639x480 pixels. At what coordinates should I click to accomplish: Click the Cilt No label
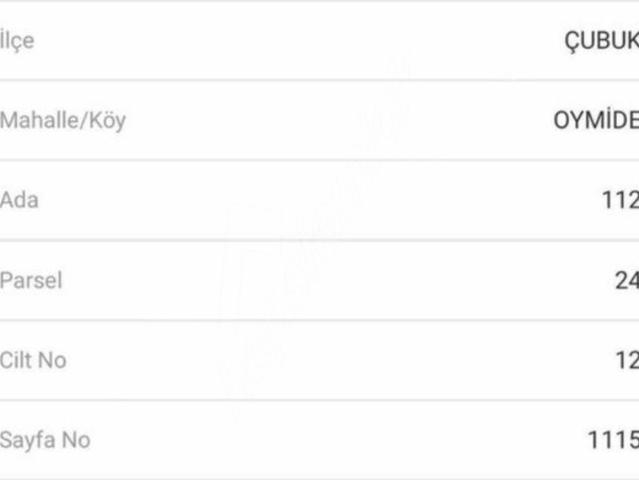pos(33,360)
